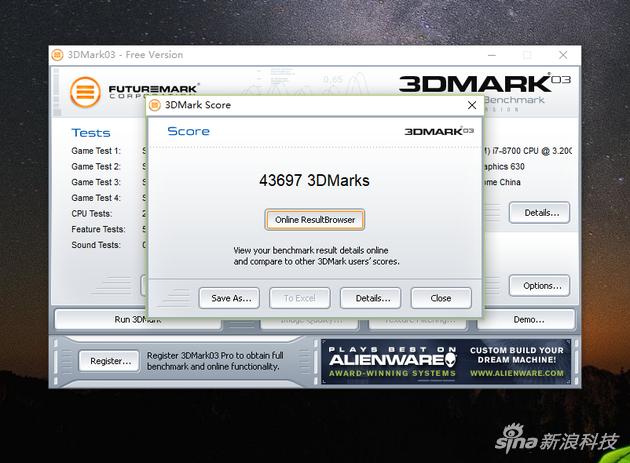Click the Score heading in dialog

tap(188, 131)
